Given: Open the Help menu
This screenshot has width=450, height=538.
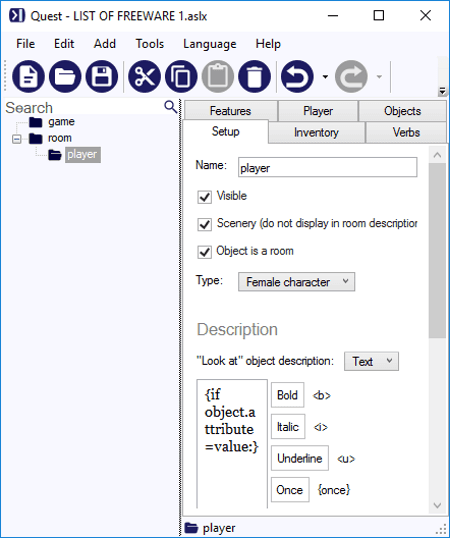Looking at the screenshot, I should [x=268, y=44].
